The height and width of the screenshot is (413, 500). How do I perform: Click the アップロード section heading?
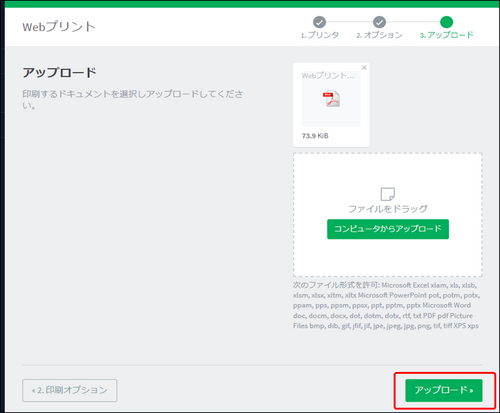coord(59,72)
